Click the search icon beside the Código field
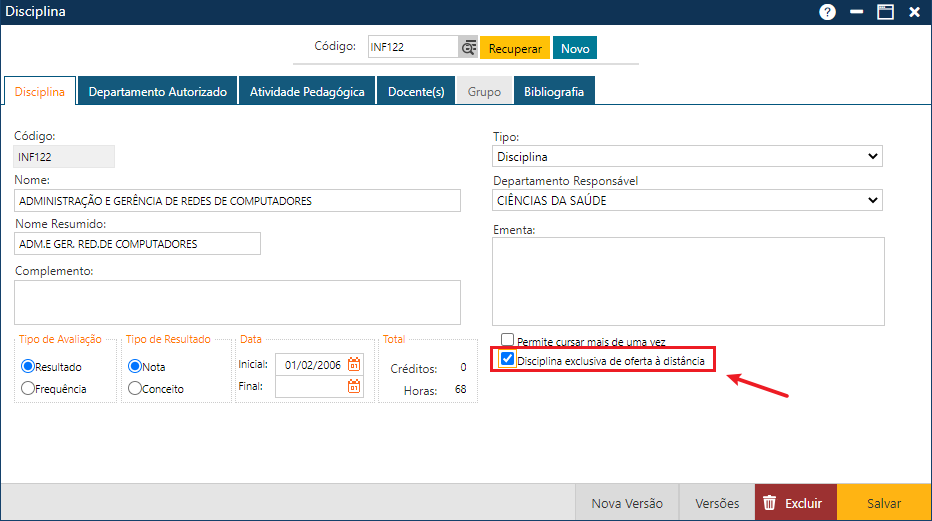Screen dimensions: 932x521 (468, 48)
